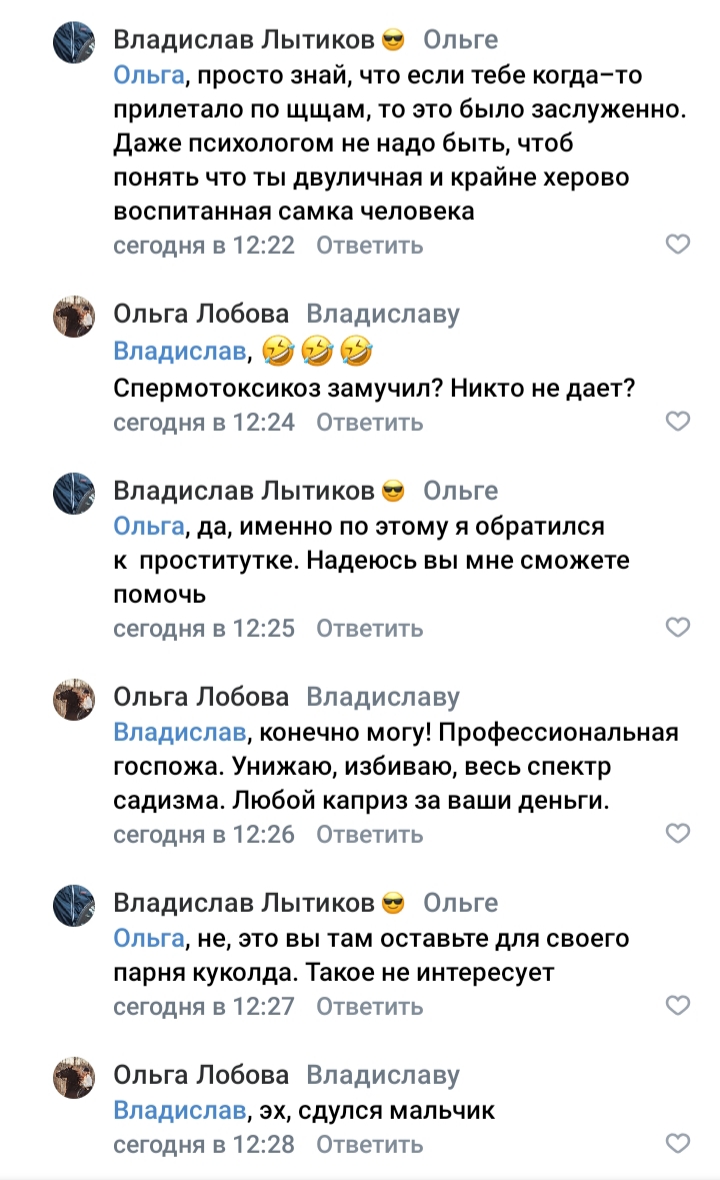Like the comment posted at 12:24
This screenshot has height=1180, width=720.
coord(678,422)
